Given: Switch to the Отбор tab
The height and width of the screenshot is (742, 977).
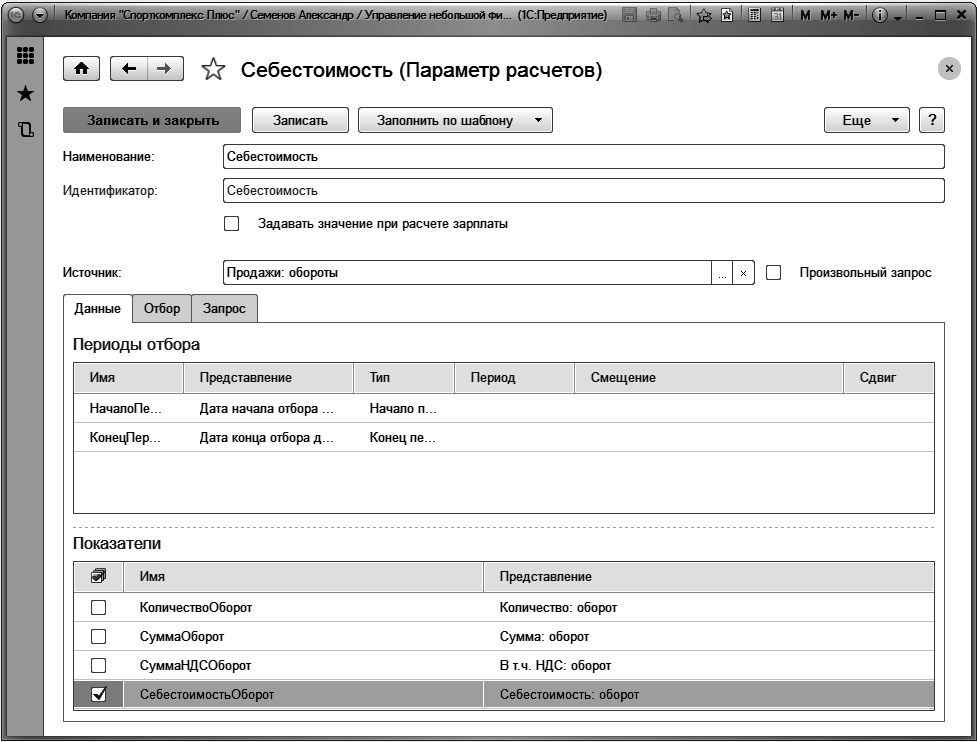Looking at the screenshot, I should point(162,308).
